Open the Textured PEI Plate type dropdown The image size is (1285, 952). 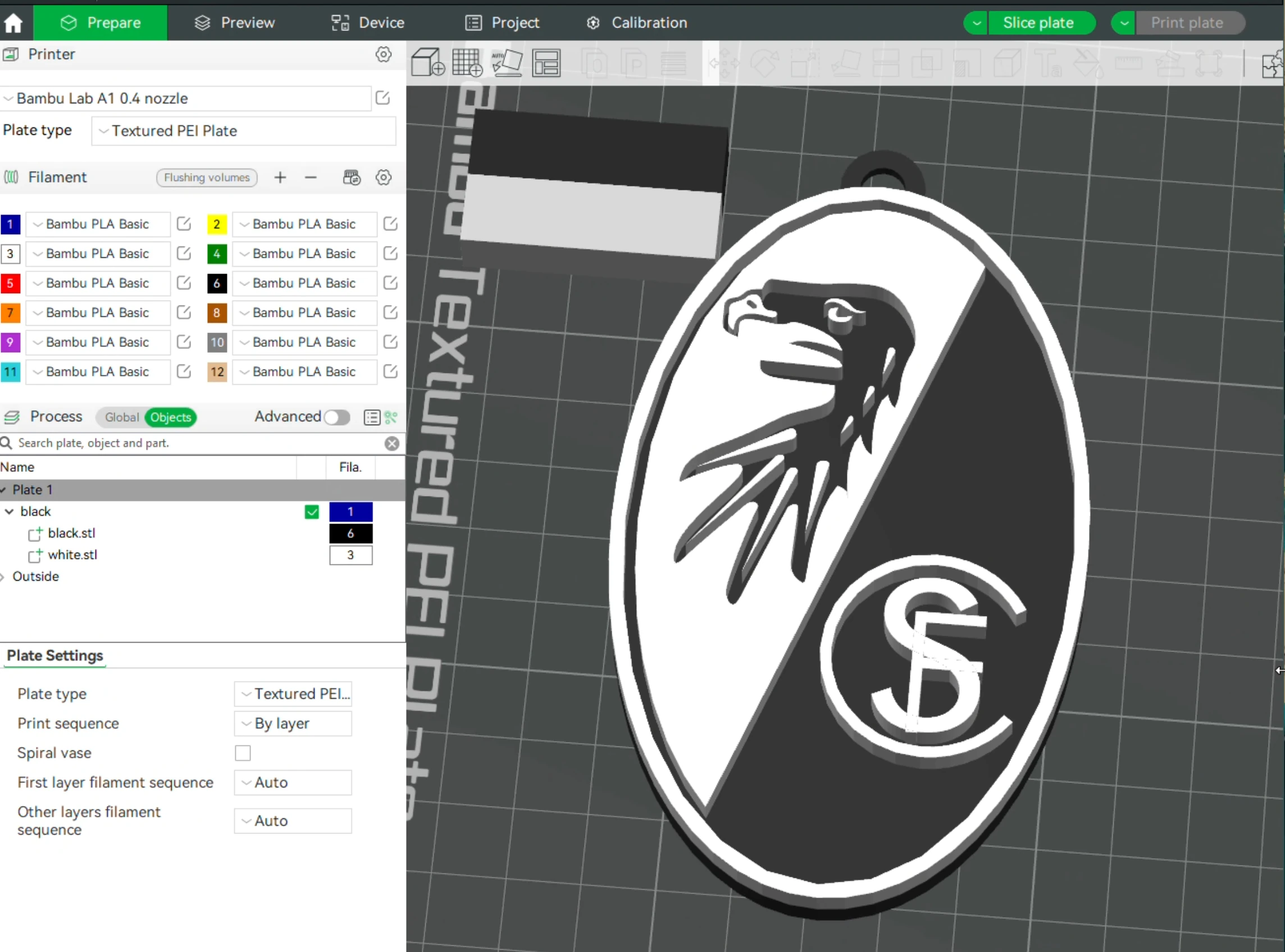point(243,131)
